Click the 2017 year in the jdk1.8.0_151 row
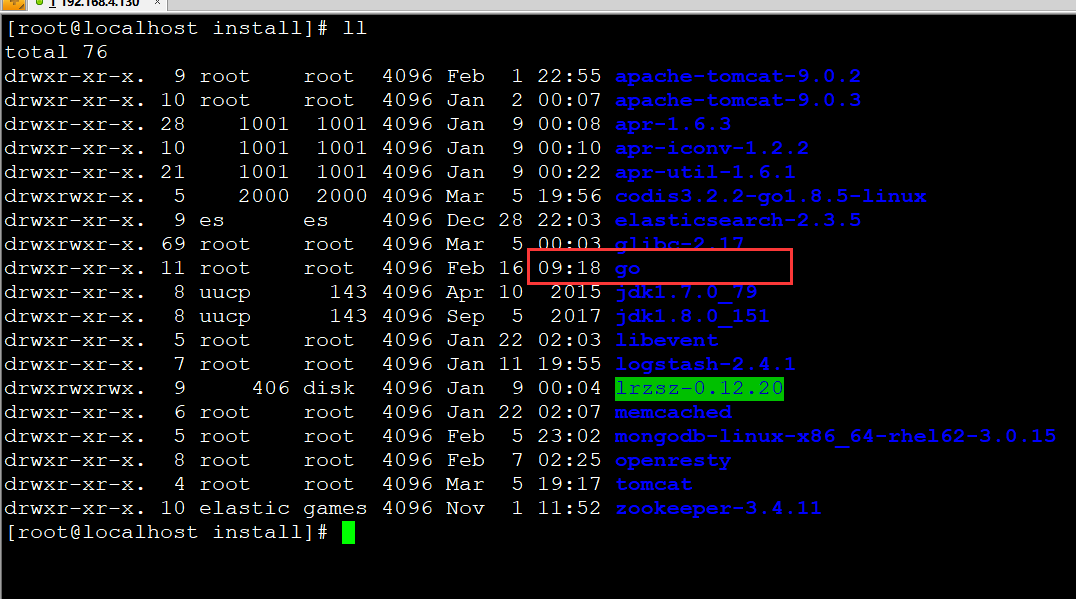Screen dimensions: 1076x599 (575, 316)
